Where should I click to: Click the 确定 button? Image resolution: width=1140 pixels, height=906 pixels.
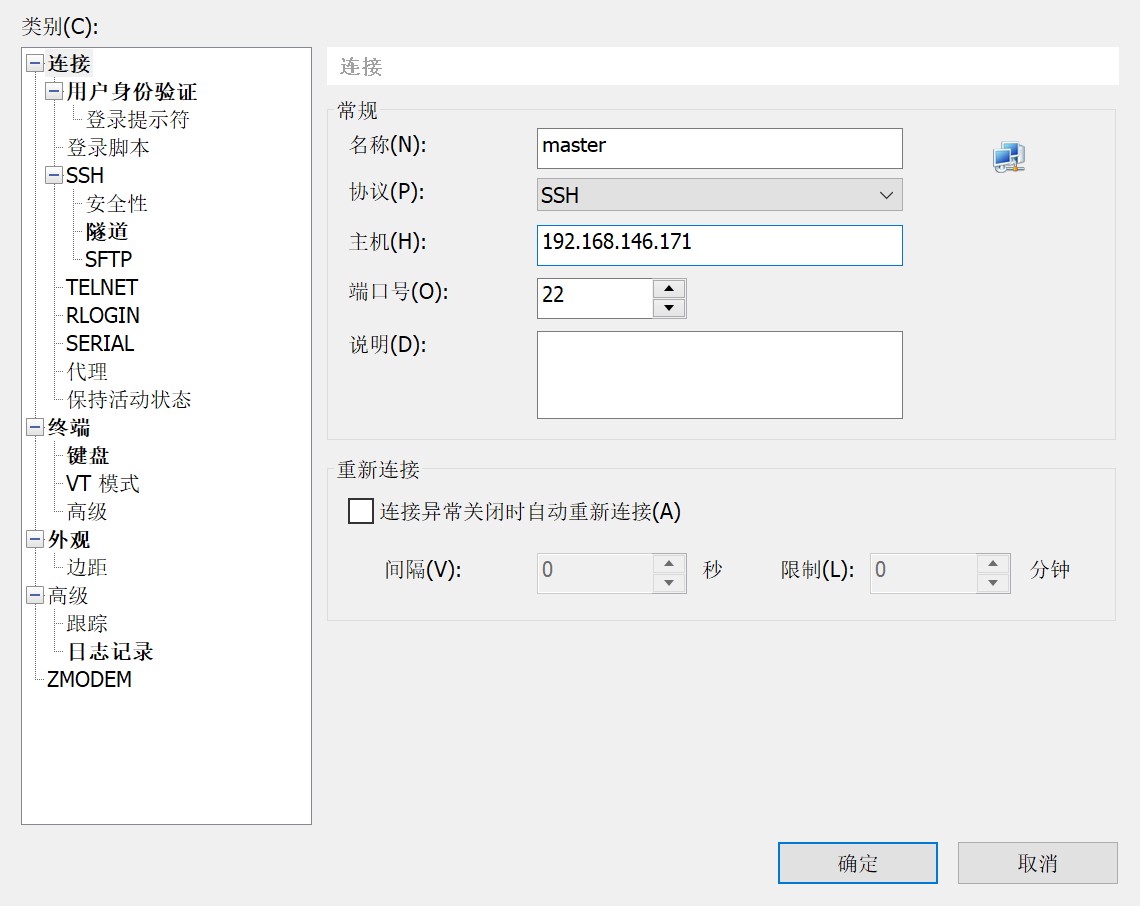[857, 862]
